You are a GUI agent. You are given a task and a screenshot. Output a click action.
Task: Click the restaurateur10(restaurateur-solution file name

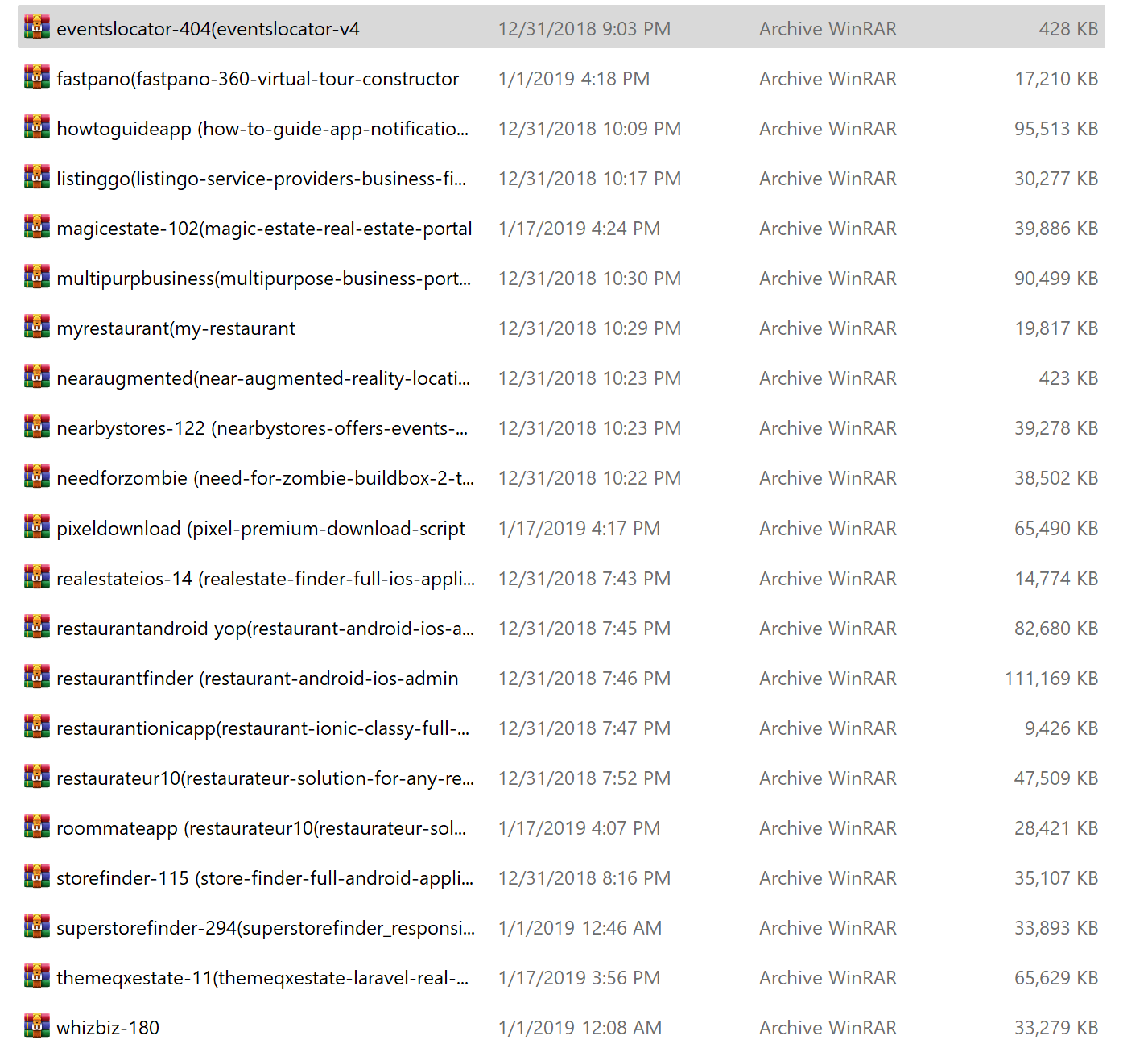pyautogui.click(x=266, y=778)
